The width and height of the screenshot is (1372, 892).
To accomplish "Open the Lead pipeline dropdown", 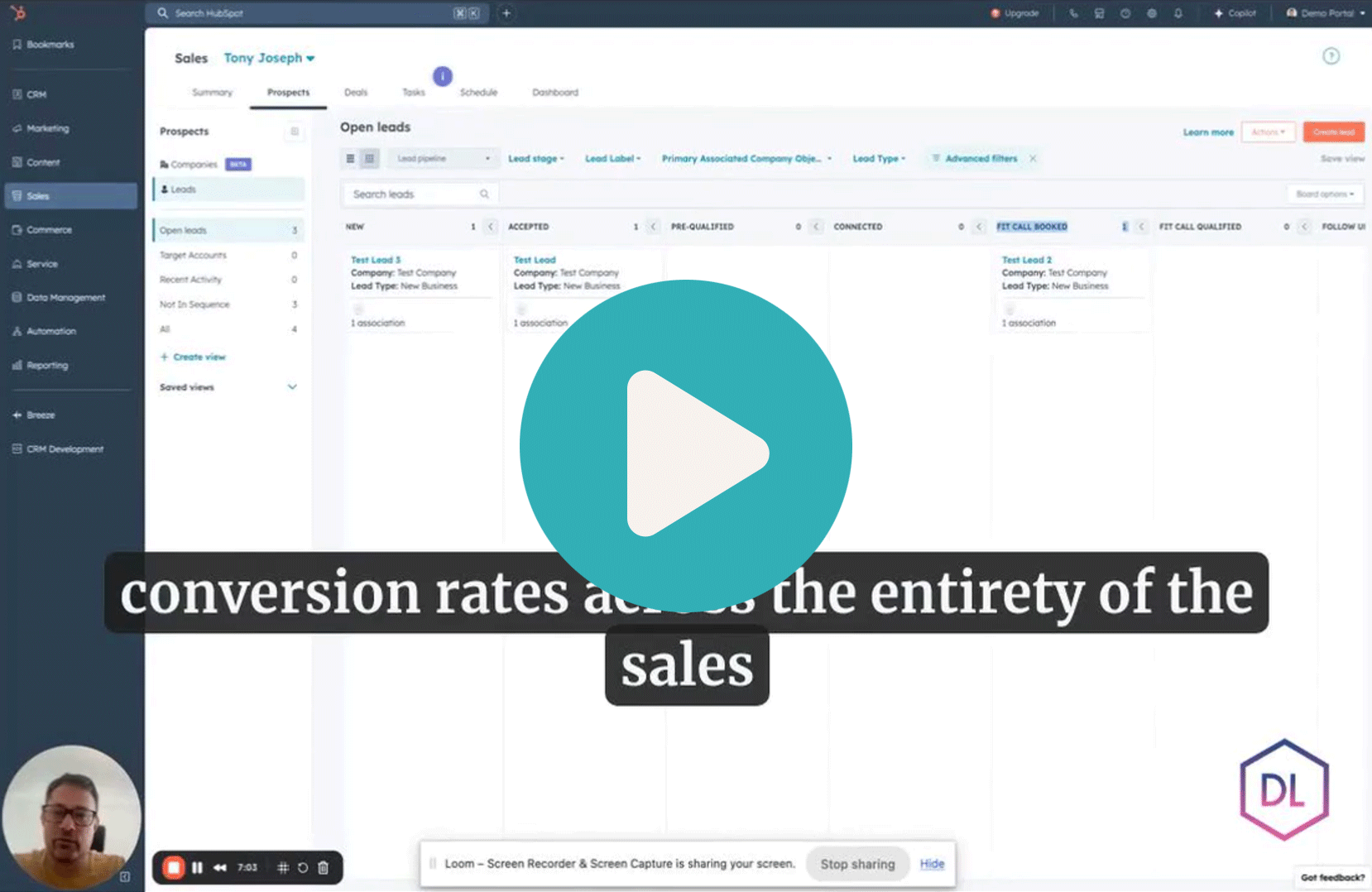I will pos(443,158).
